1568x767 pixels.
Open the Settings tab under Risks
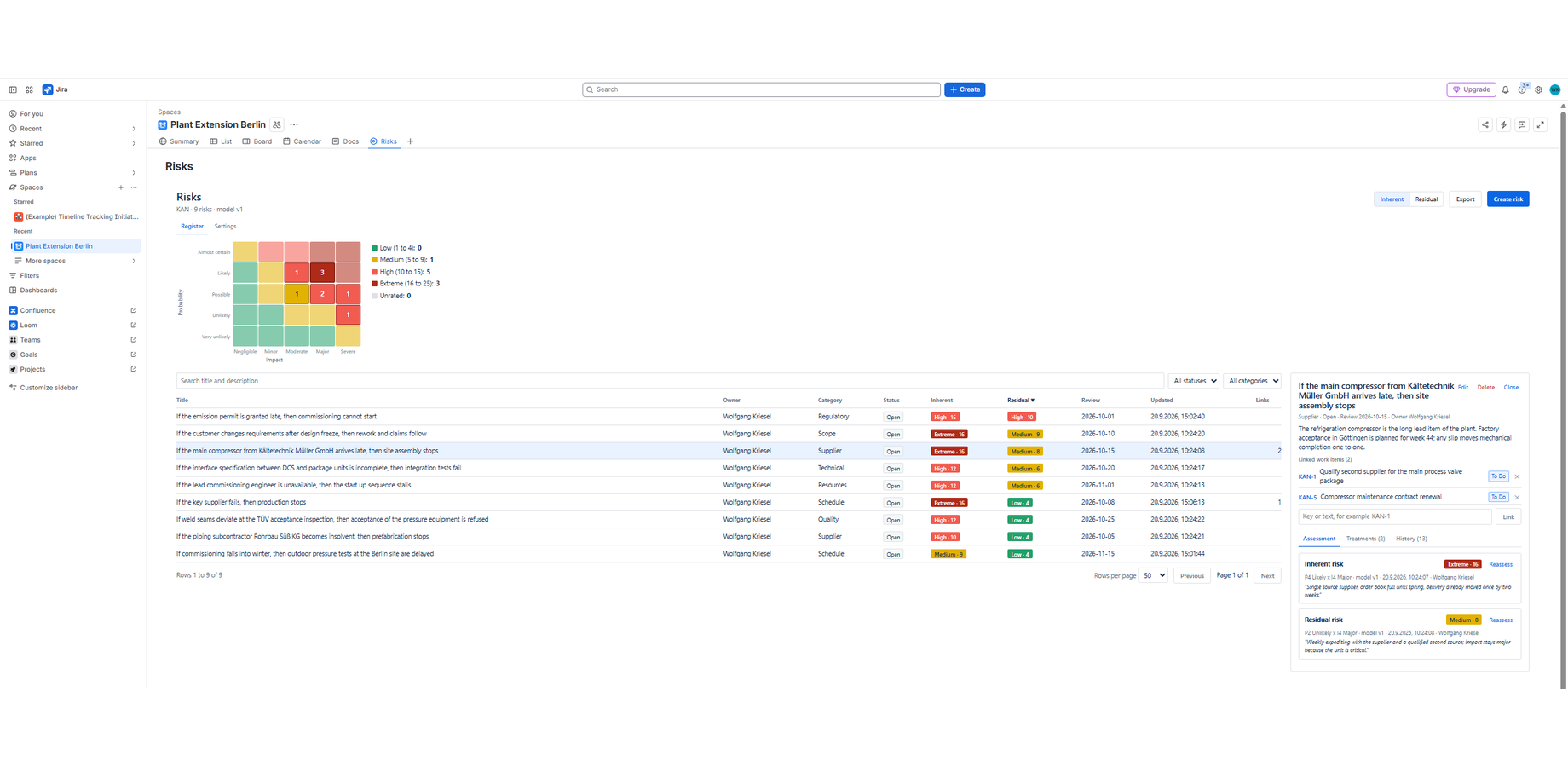225,227
